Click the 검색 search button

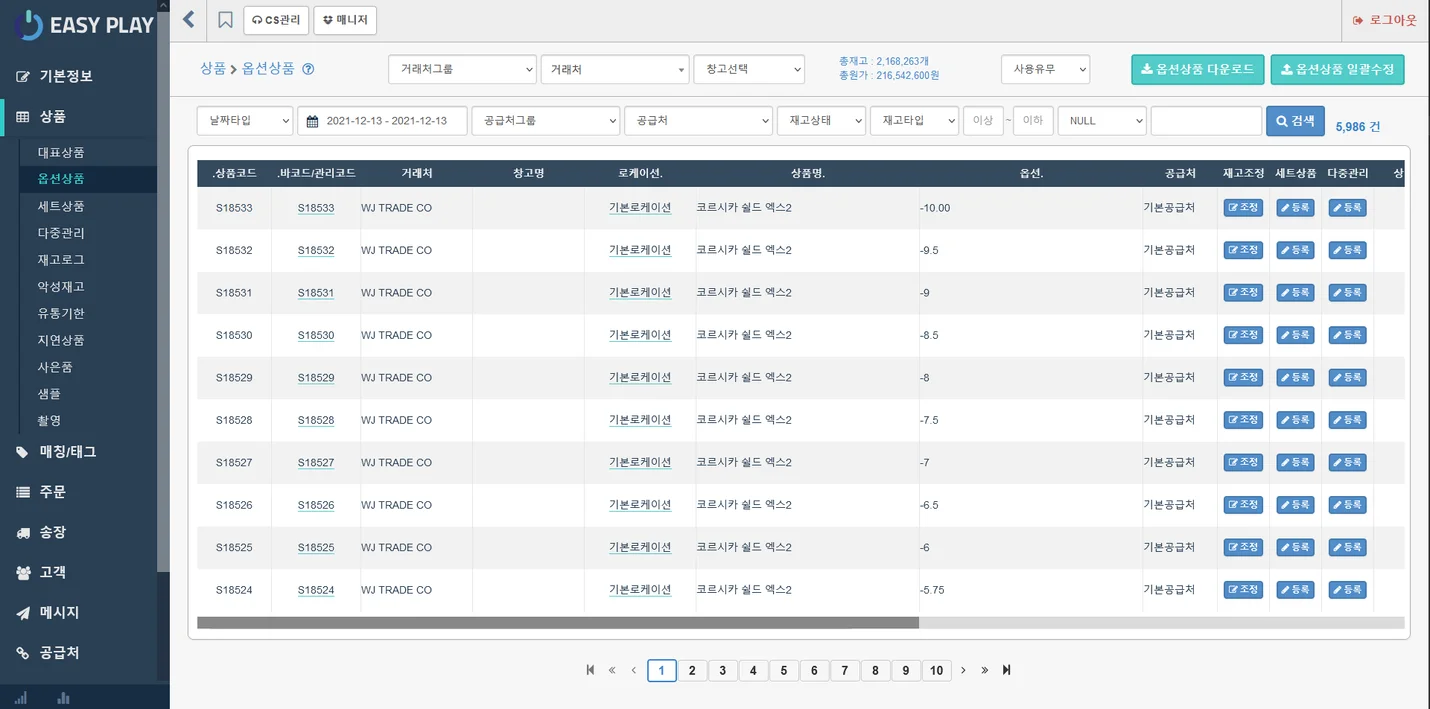tap(1295, 121)
